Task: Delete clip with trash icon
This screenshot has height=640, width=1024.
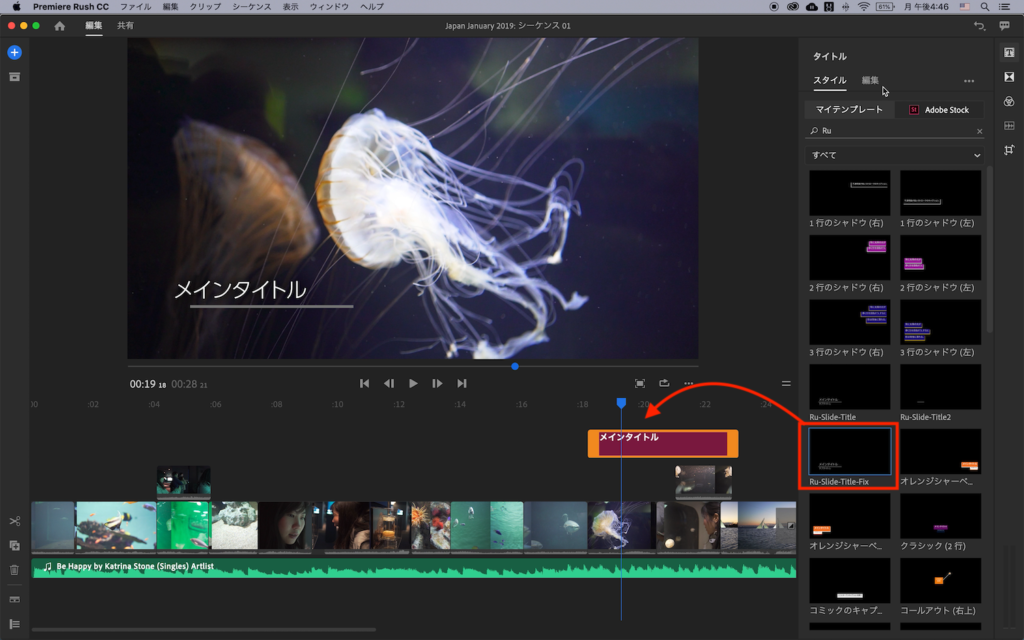Action: 14,570
